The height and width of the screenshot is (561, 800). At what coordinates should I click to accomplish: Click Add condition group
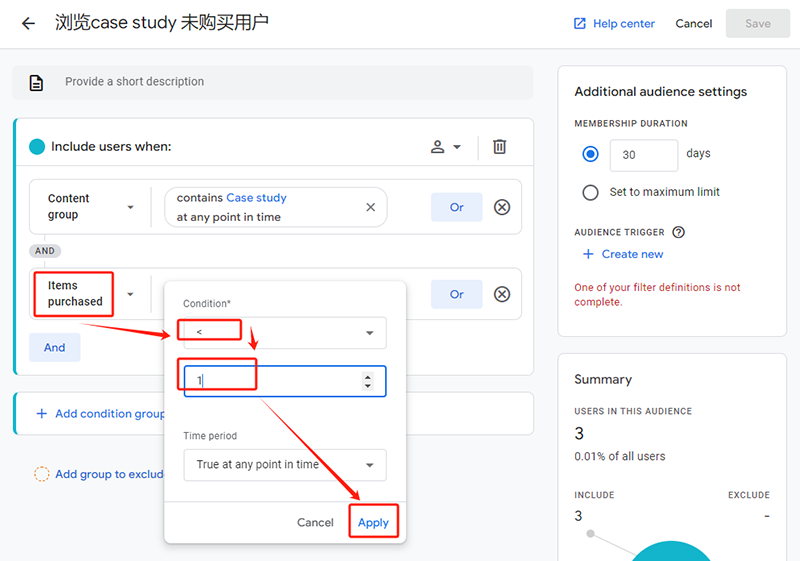click(x=100, y=413)
